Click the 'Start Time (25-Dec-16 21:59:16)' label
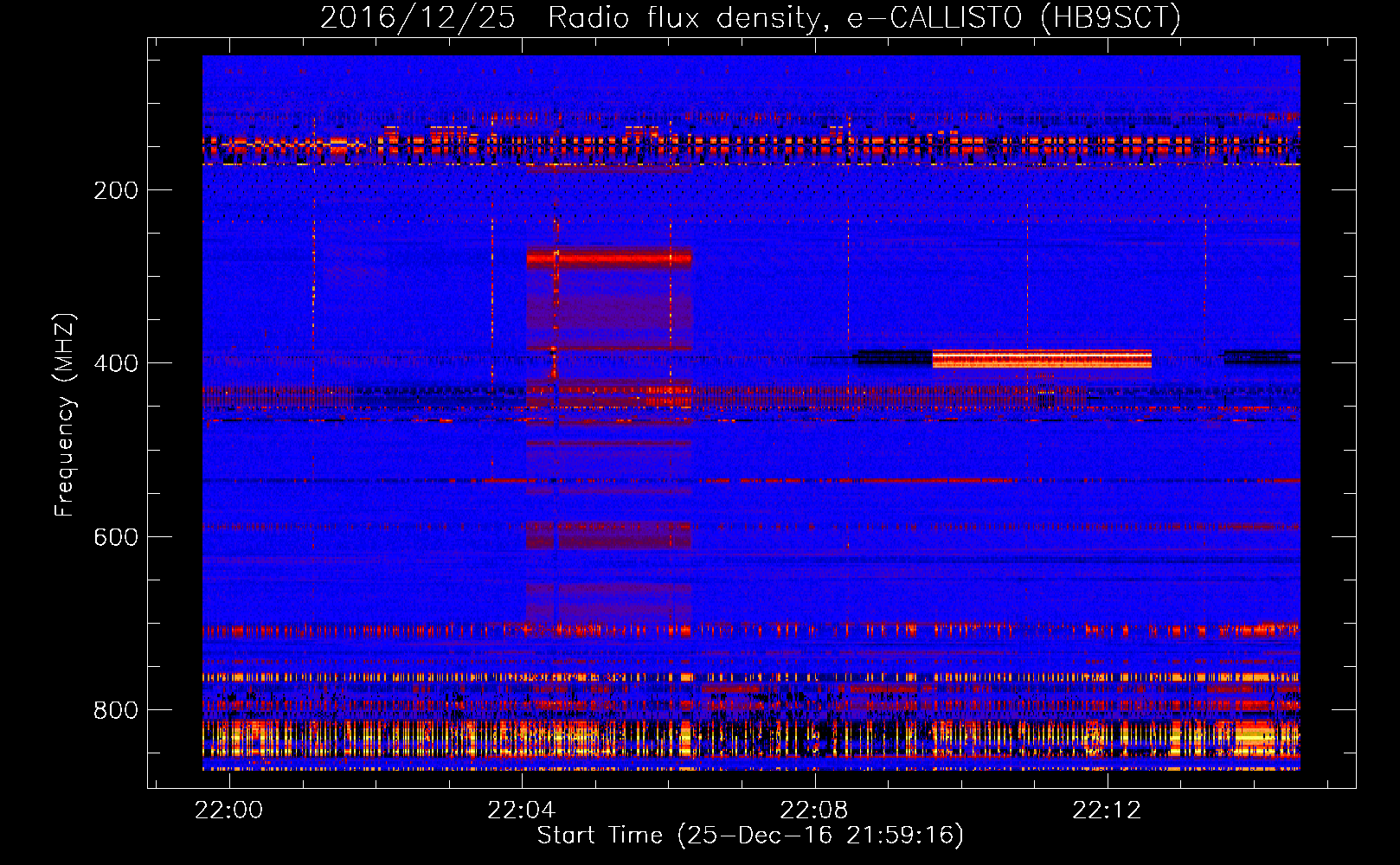This screenshot has width=1400, height=865. pyautogui.click(x=750, y=836)
